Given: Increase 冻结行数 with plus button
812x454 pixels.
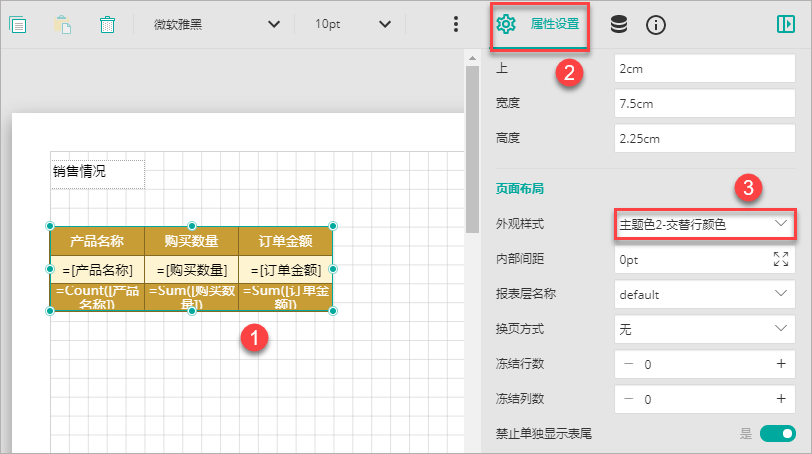Looking at the screenshot, I should point(781,364).
